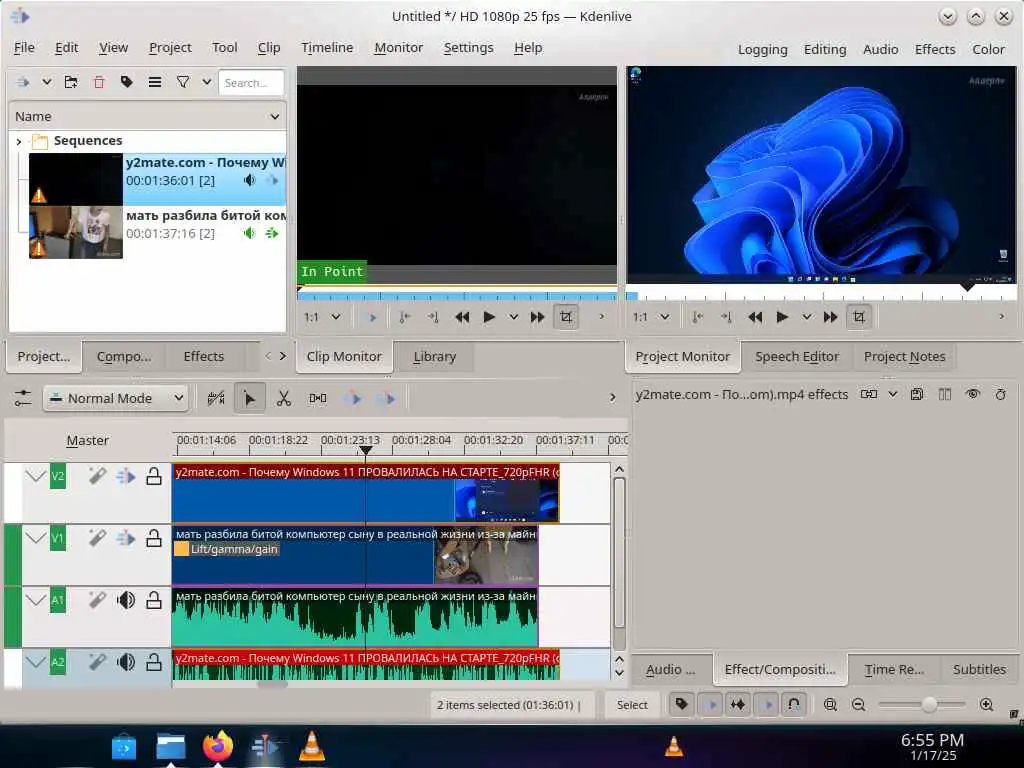This screenshot has width=1024, height=768.
Task: Fast forward in the Clip Monitor
Action: click(537, 317)
